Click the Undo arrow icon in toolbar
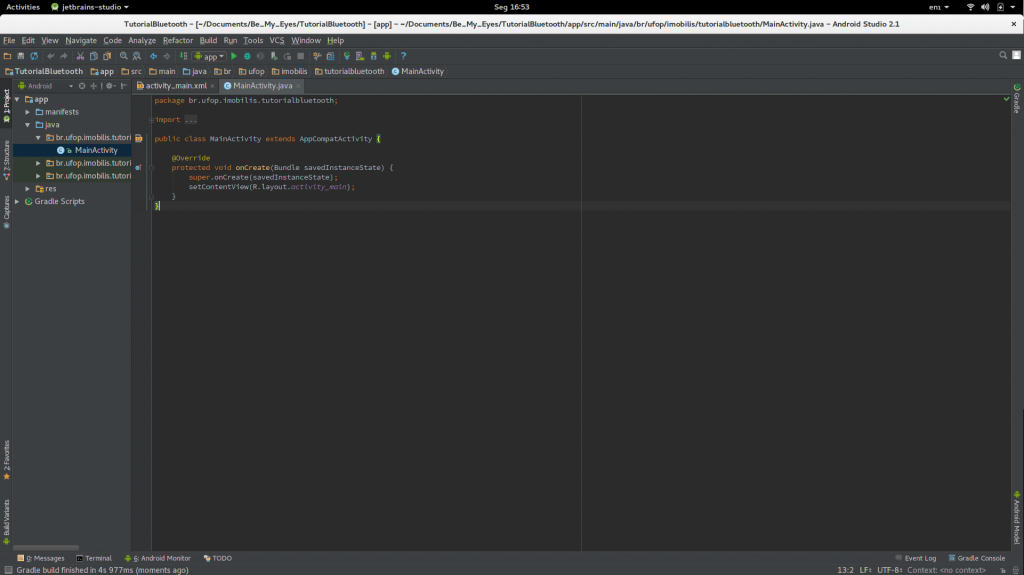Image resolution: width=1024 pixels, height=575 pixels. [50, 56]
